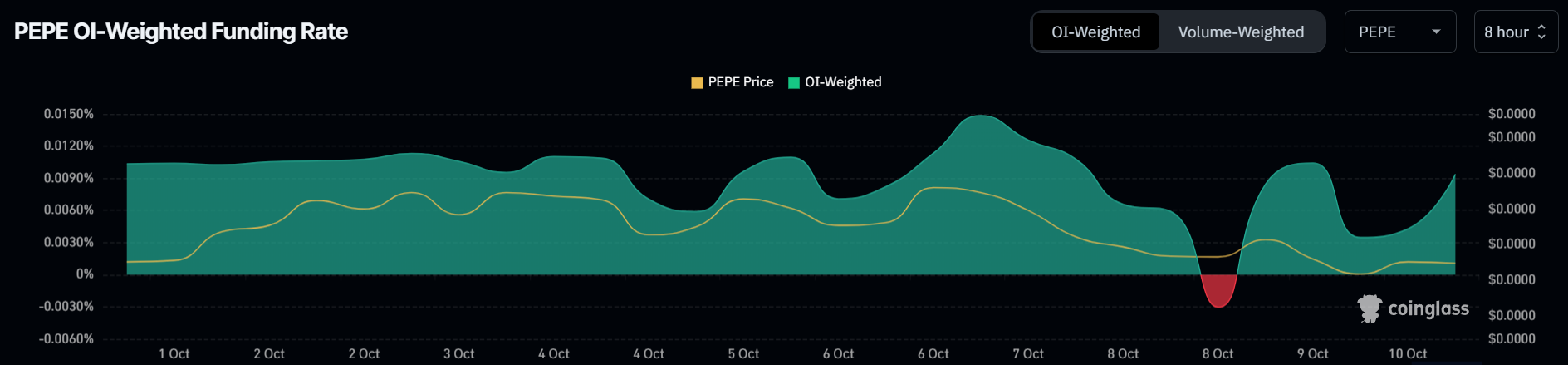The image size is (1568, 365).
Task: Click the 1 Oct date label
Action: [174, 353]
